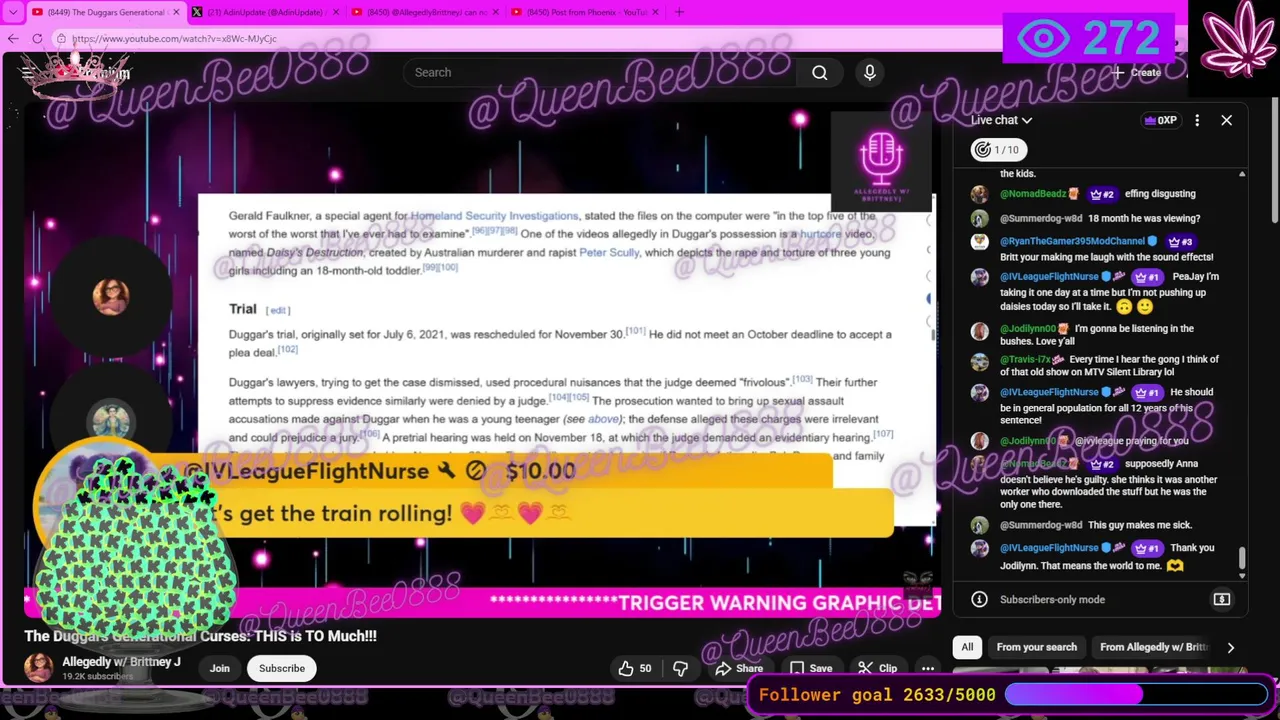
Task: Switch to AdinUpdate X tab
Action: tap(265, 12)
